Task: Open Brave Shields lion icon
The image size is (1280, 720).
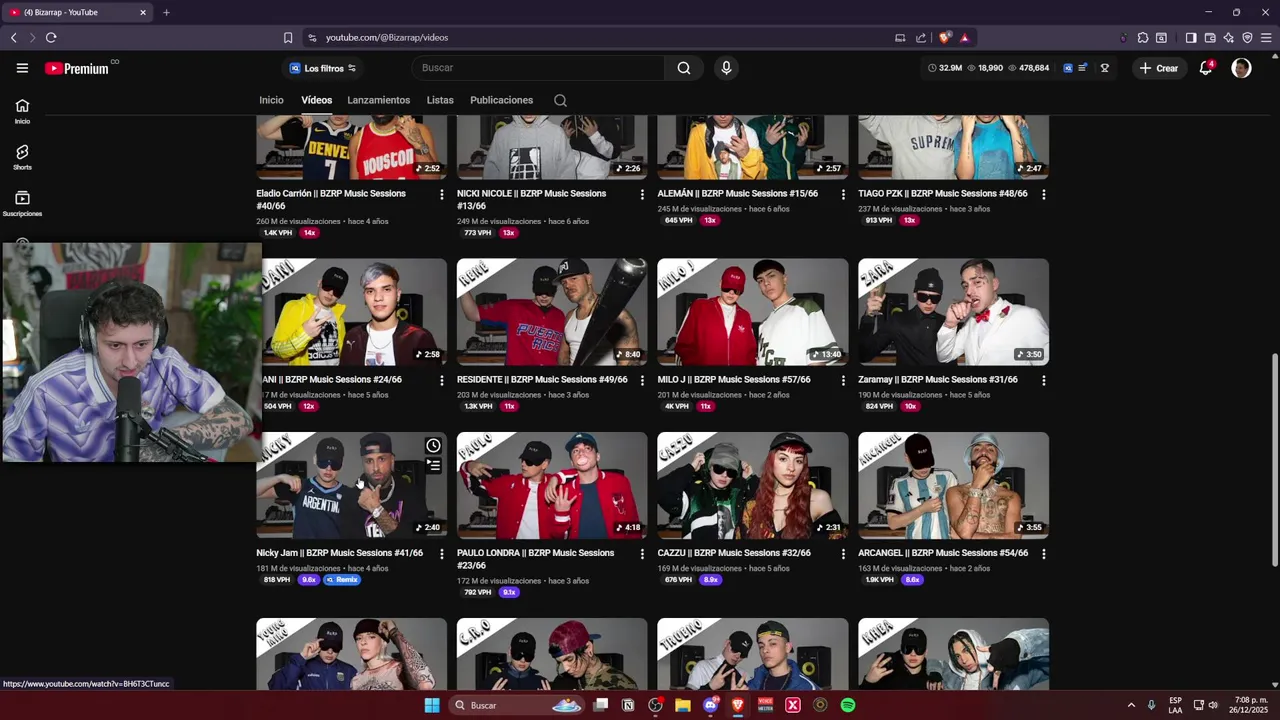Action: click(944, 38)
